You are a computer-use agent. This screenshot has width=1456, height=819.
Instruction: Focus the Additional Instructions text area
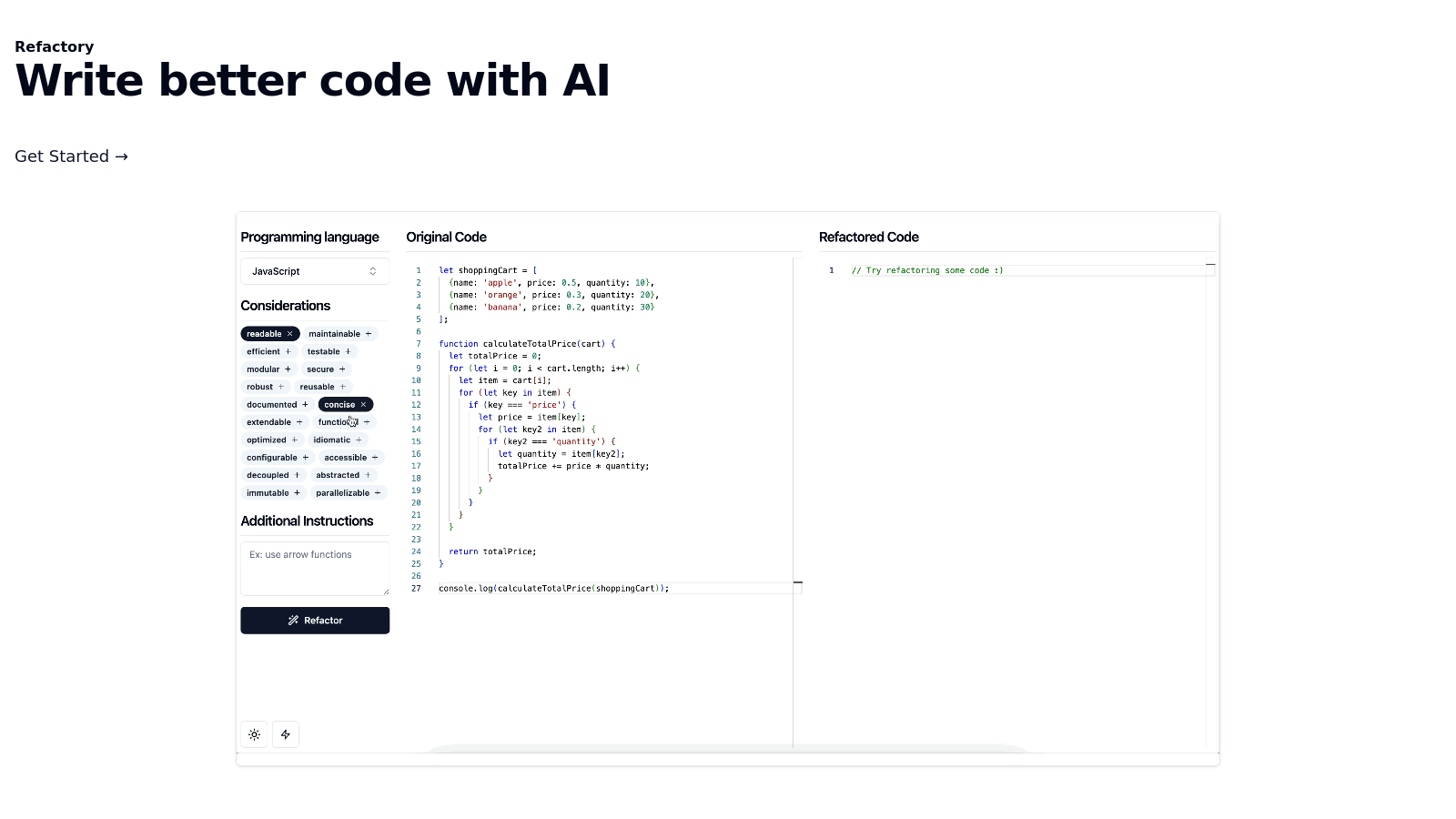pyautogui.click(x=315, y=569)
